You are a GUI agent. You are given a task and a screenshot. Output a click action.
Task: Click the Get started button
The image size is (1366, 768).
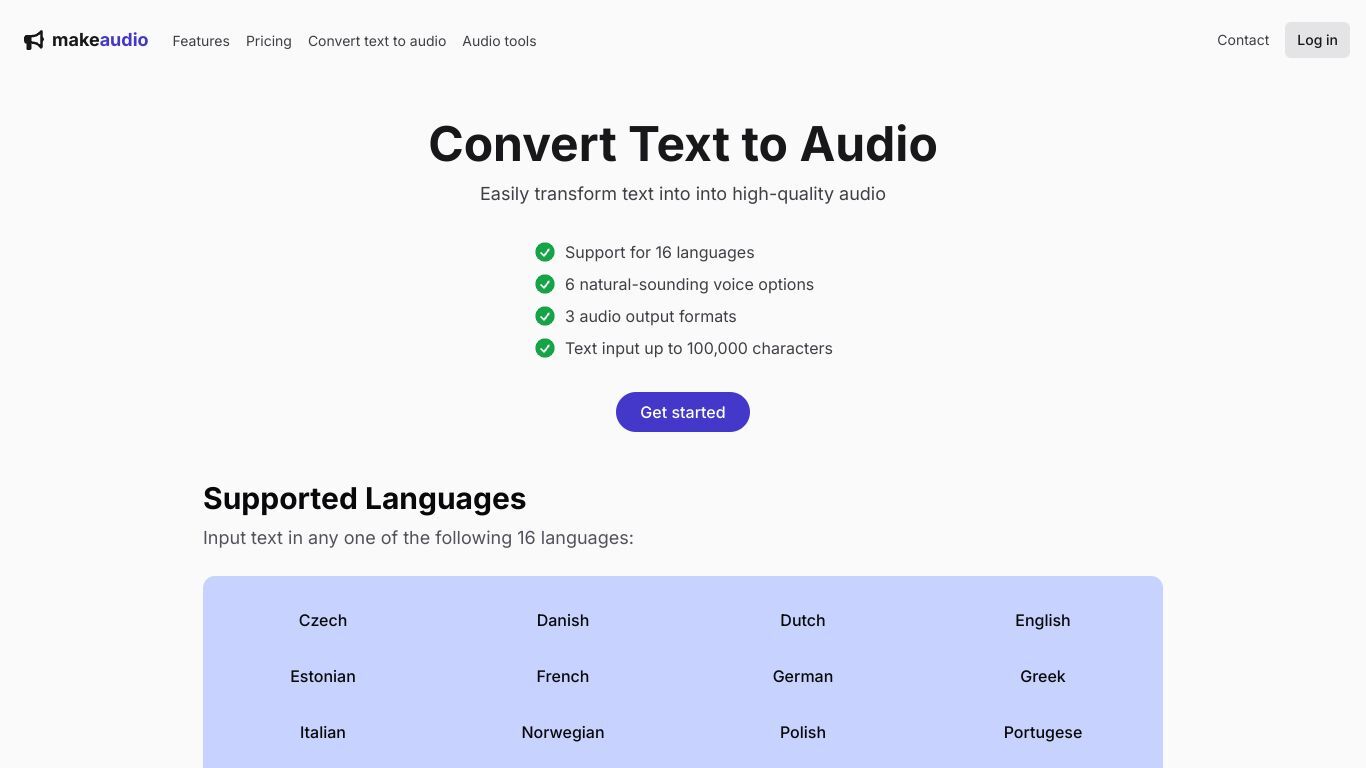pyautogui.click(x=683, y=412)
